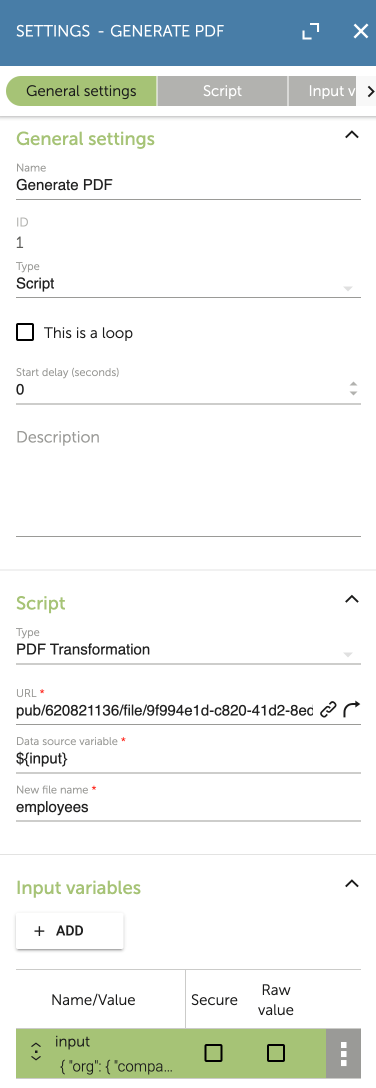376x1088 pixels.
Task: Click the link icon beside URL
Action: point(329,709)
